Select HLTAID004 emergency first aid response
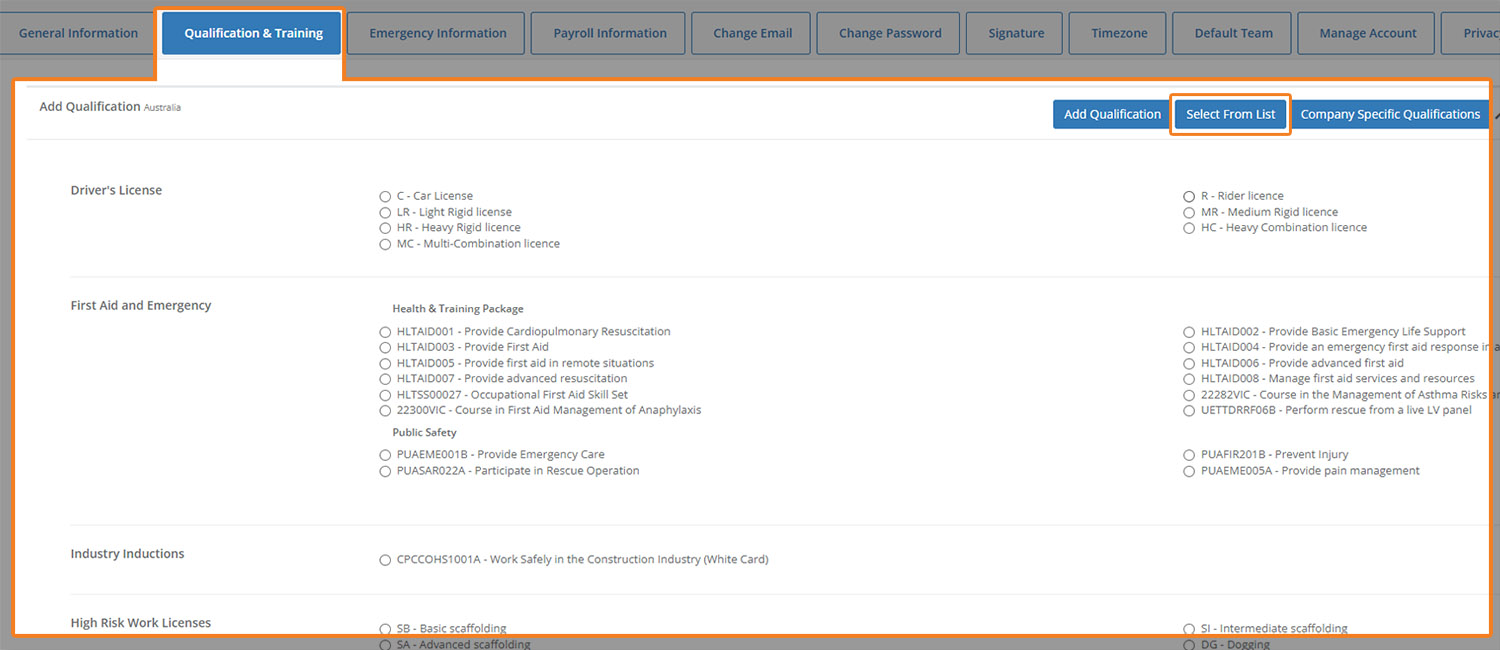Screen dimensions: 1500x650 [1189, 347]
